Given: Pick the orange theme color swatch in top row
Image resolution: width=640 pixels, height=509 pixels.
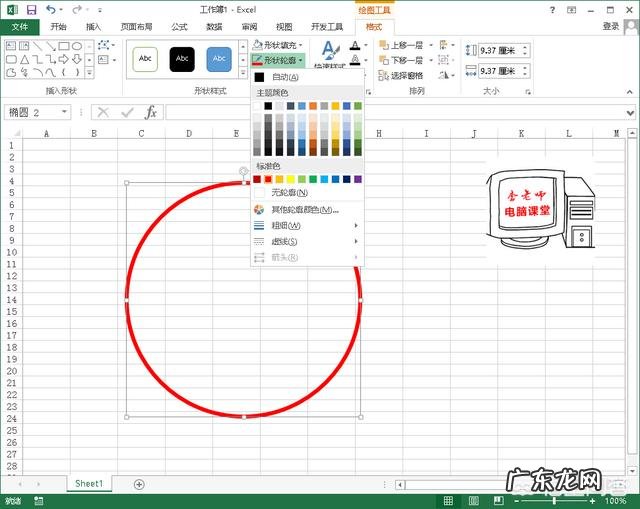Looking at the screenshot, I should (x=313, y=106).
